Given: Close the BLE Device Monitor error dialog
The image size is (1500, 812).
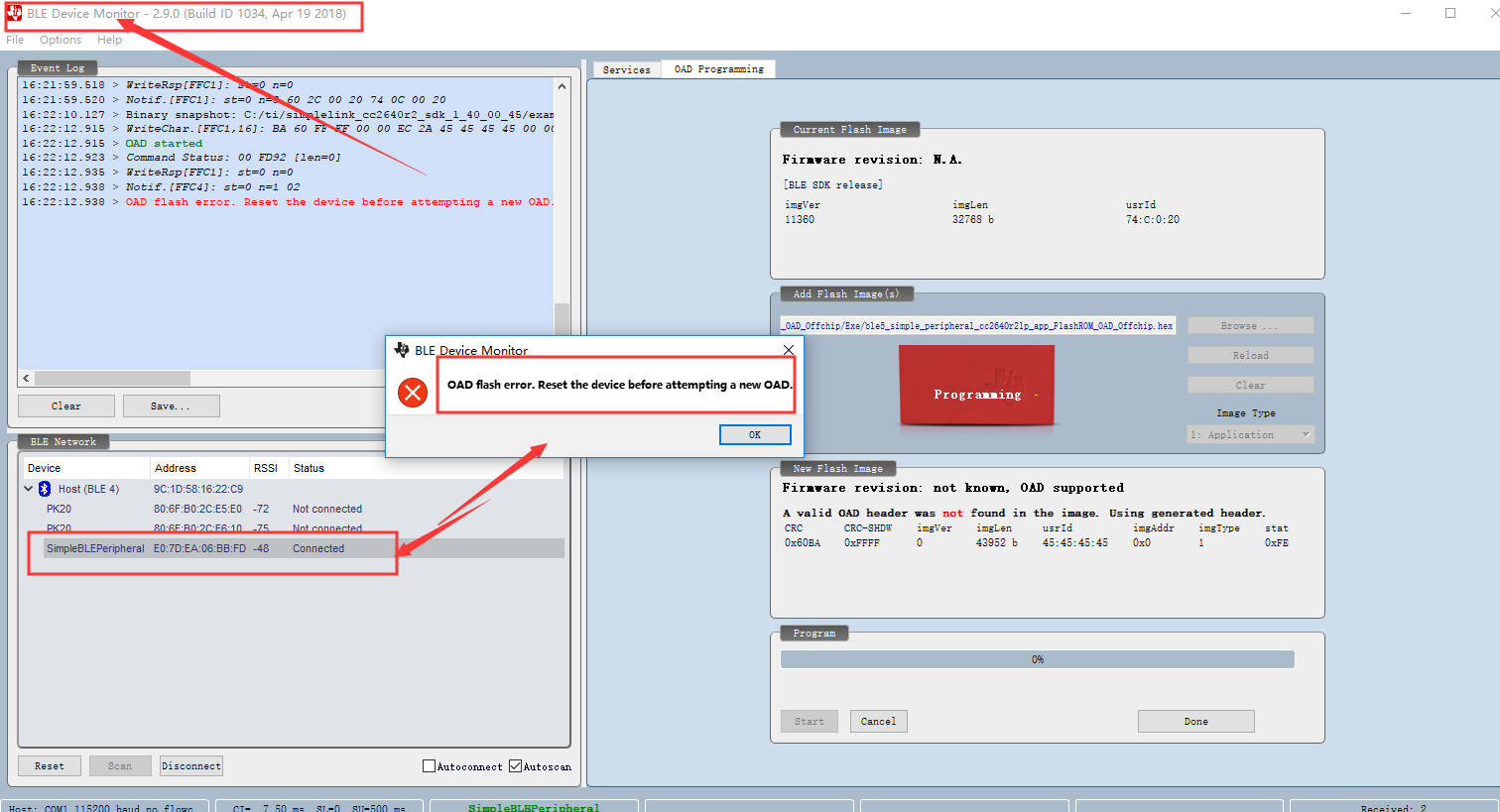Looking at the screenshot, I should (789, 350).
